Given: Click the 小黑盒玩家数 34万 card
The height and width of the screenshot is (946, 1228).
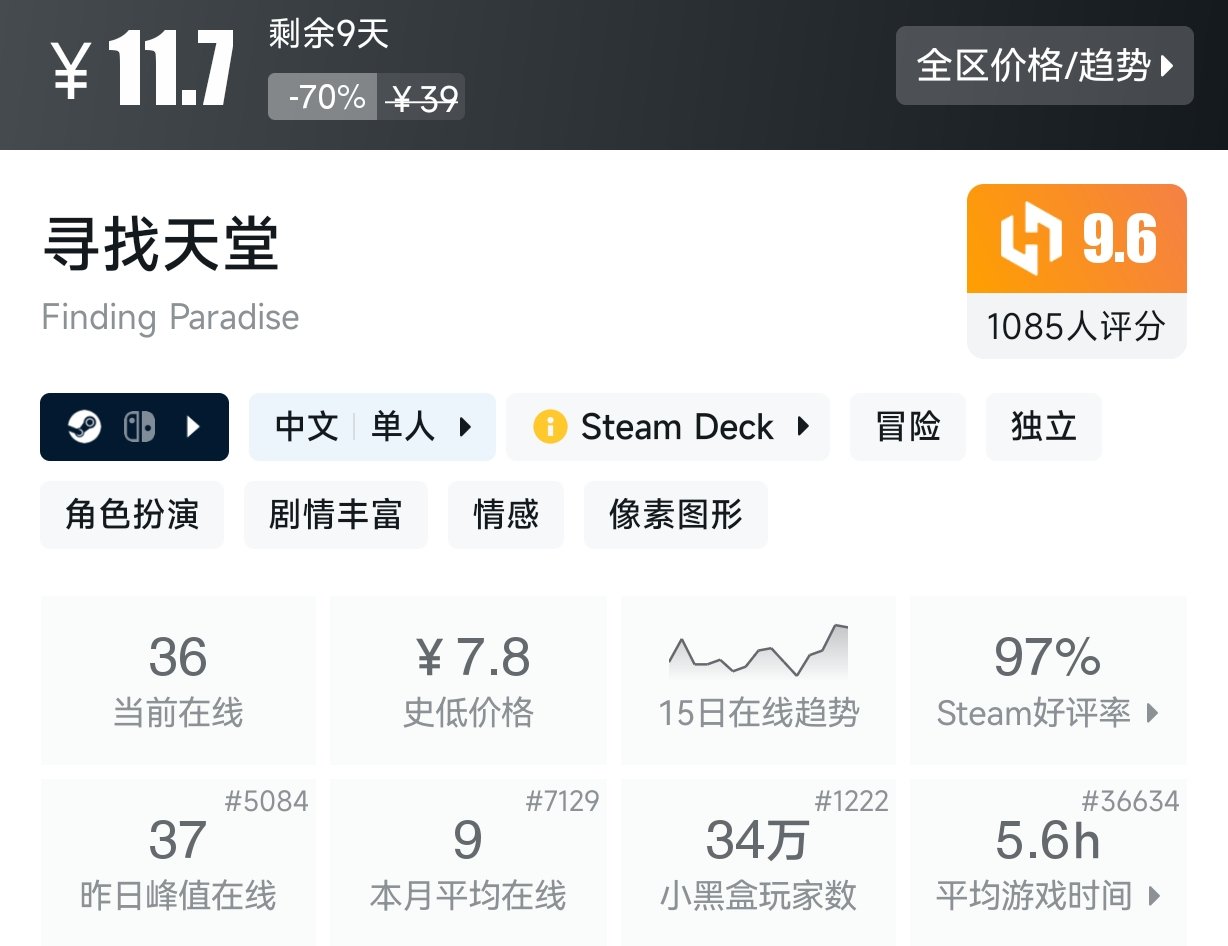Looking at the screenshot, I should pos(757,862).
